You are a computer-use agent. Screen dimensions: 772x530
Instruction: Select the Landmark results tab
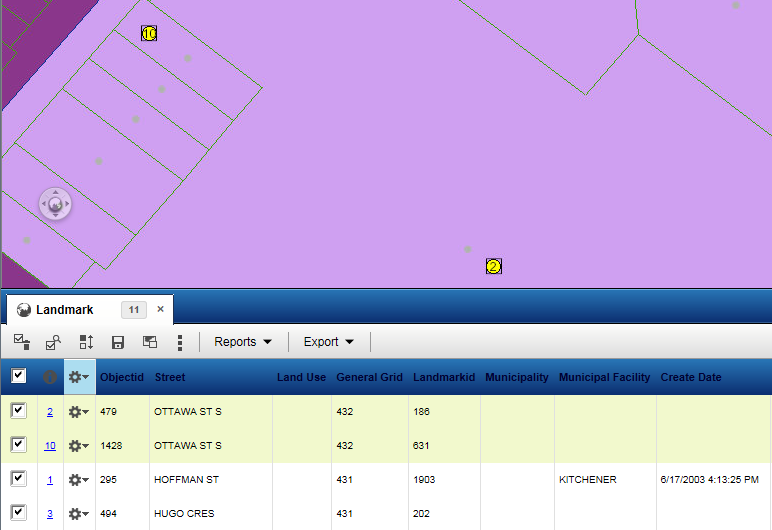pos(65,310)
